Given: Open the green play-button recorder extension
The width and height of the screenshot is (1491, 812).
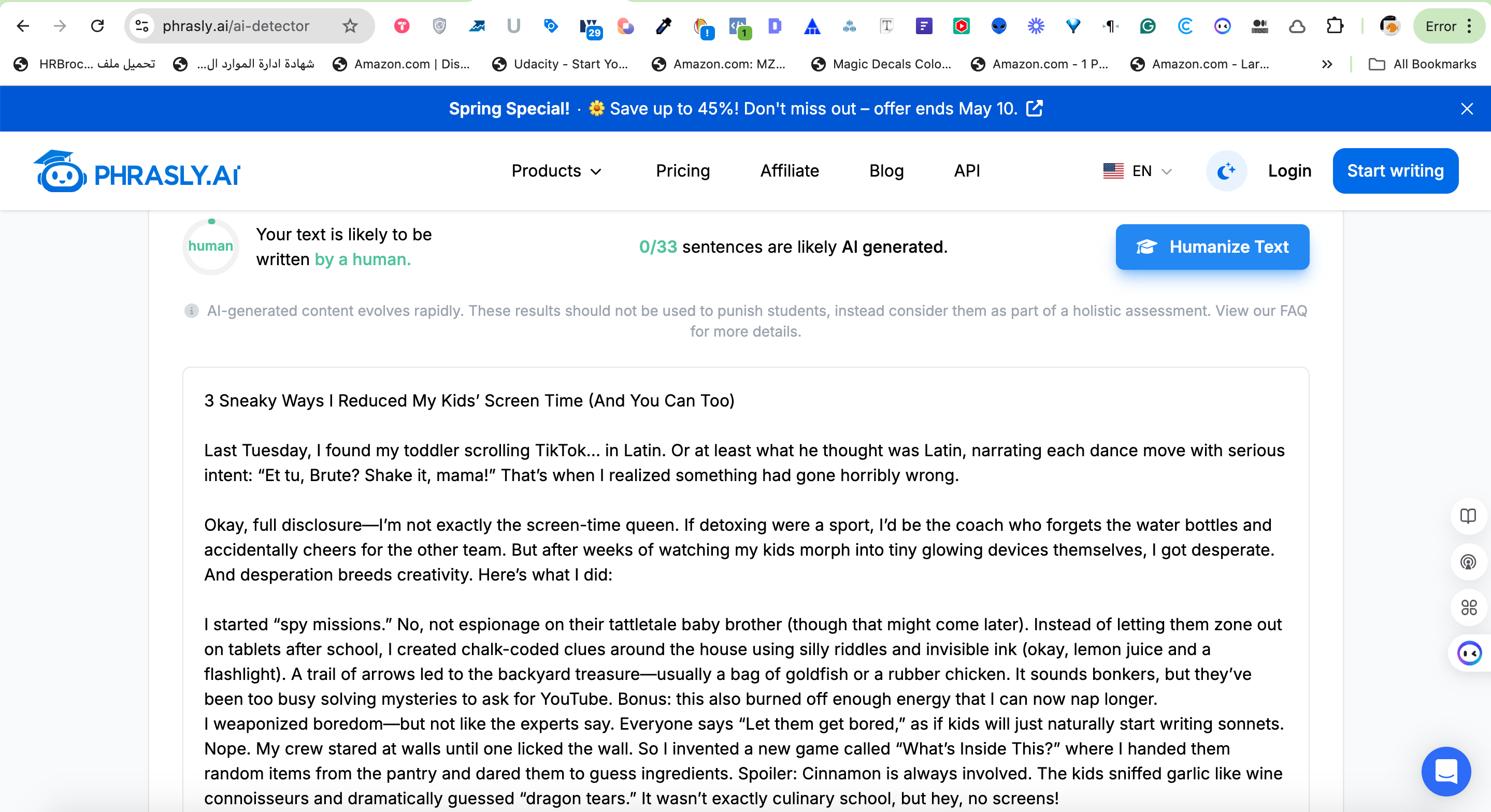Looking at the screenshot, I should pos(961,26).
